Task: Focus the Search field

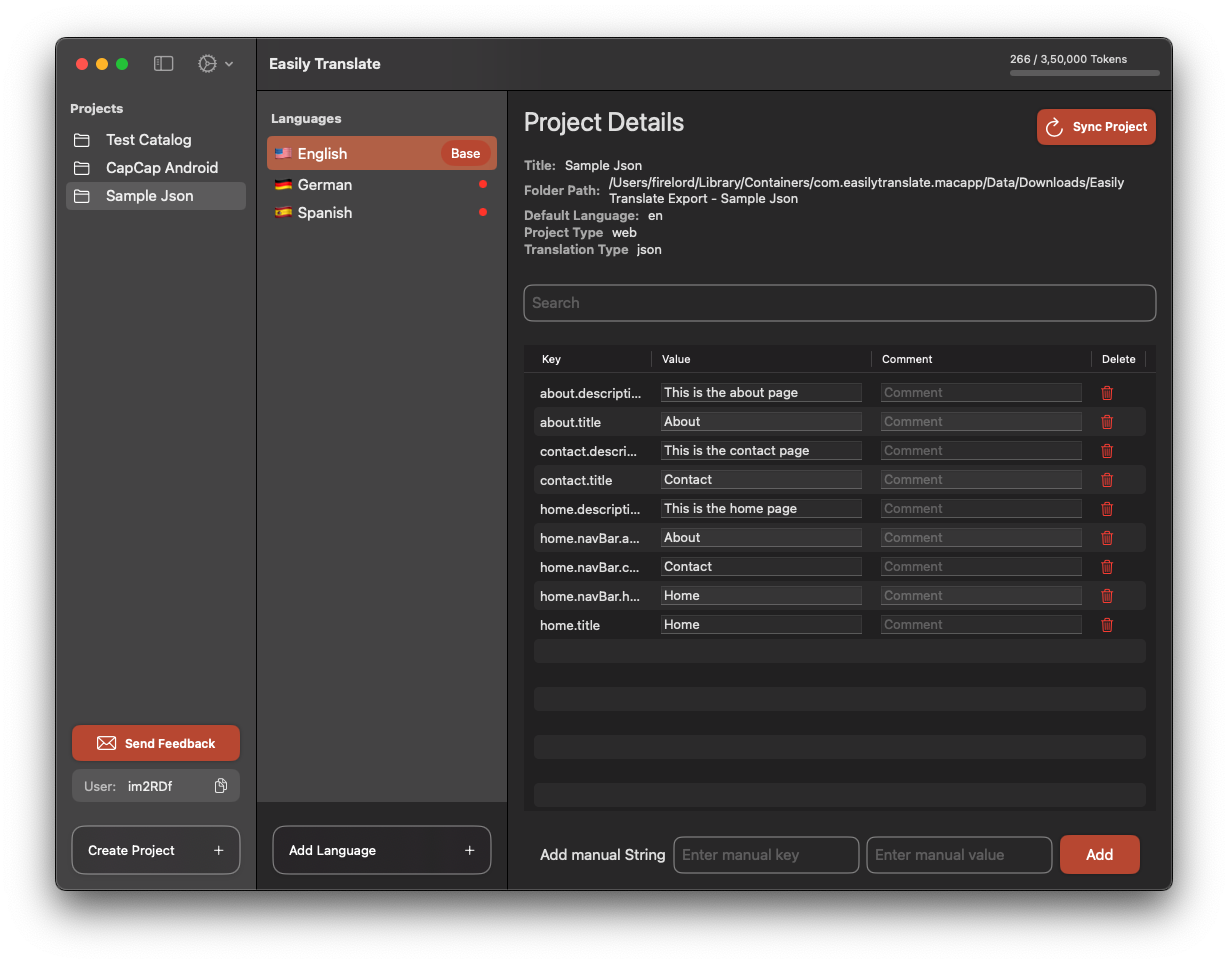Action: point(840,303)
